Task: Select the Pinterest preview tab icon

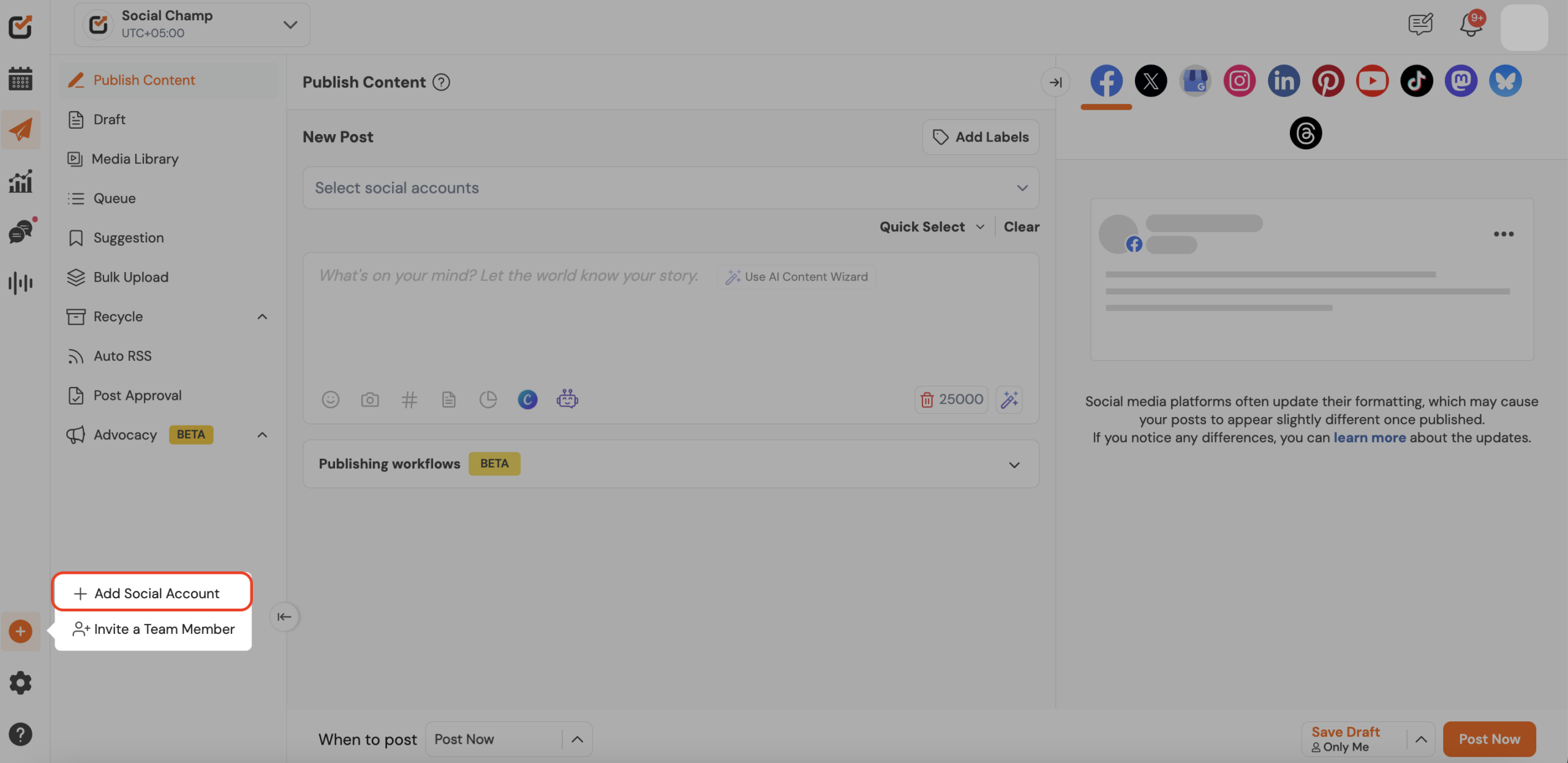Action: 1327,81
